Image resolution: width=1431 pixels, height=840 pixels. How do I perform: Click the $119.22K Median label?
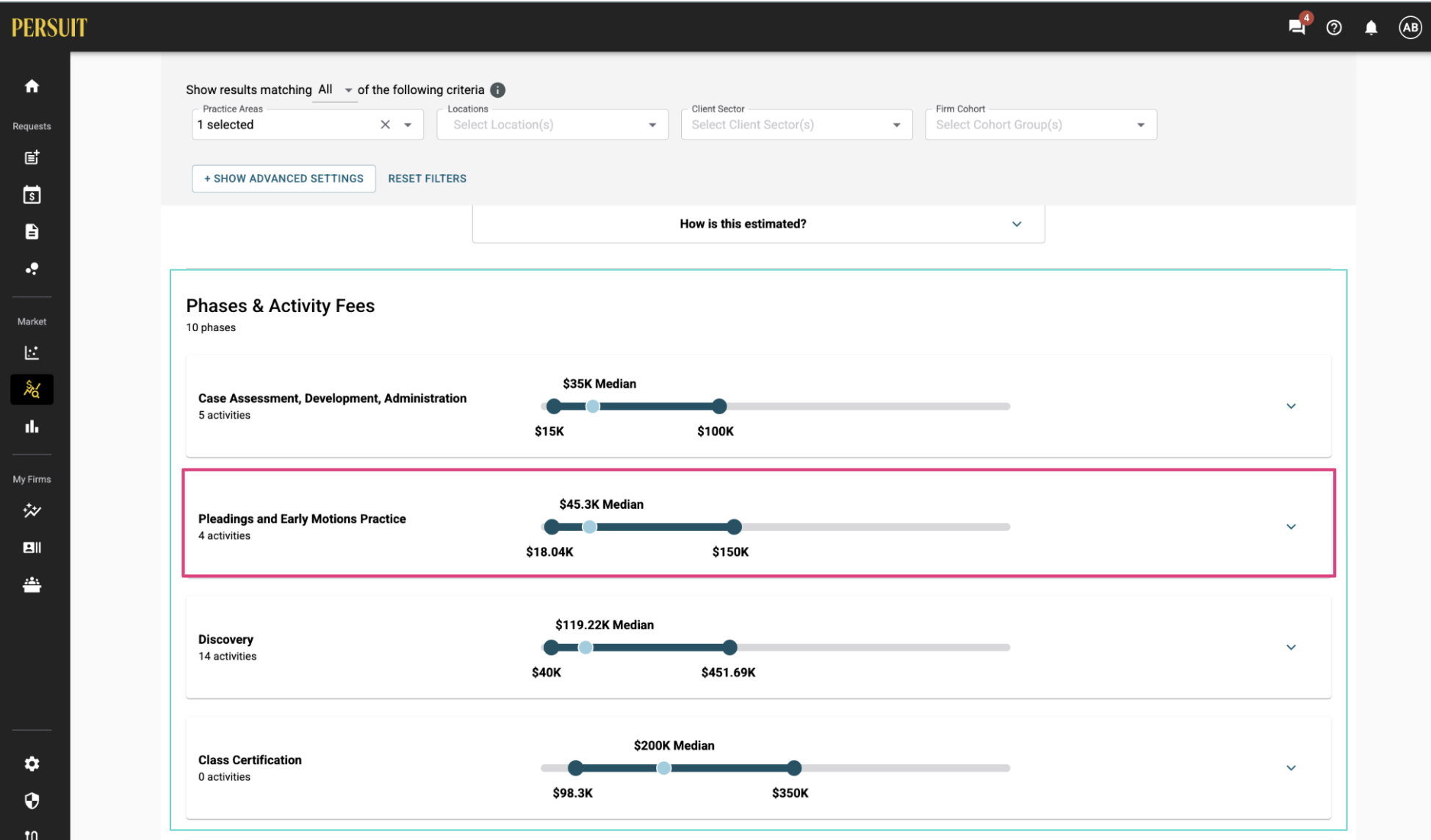(x=604, y=625)
